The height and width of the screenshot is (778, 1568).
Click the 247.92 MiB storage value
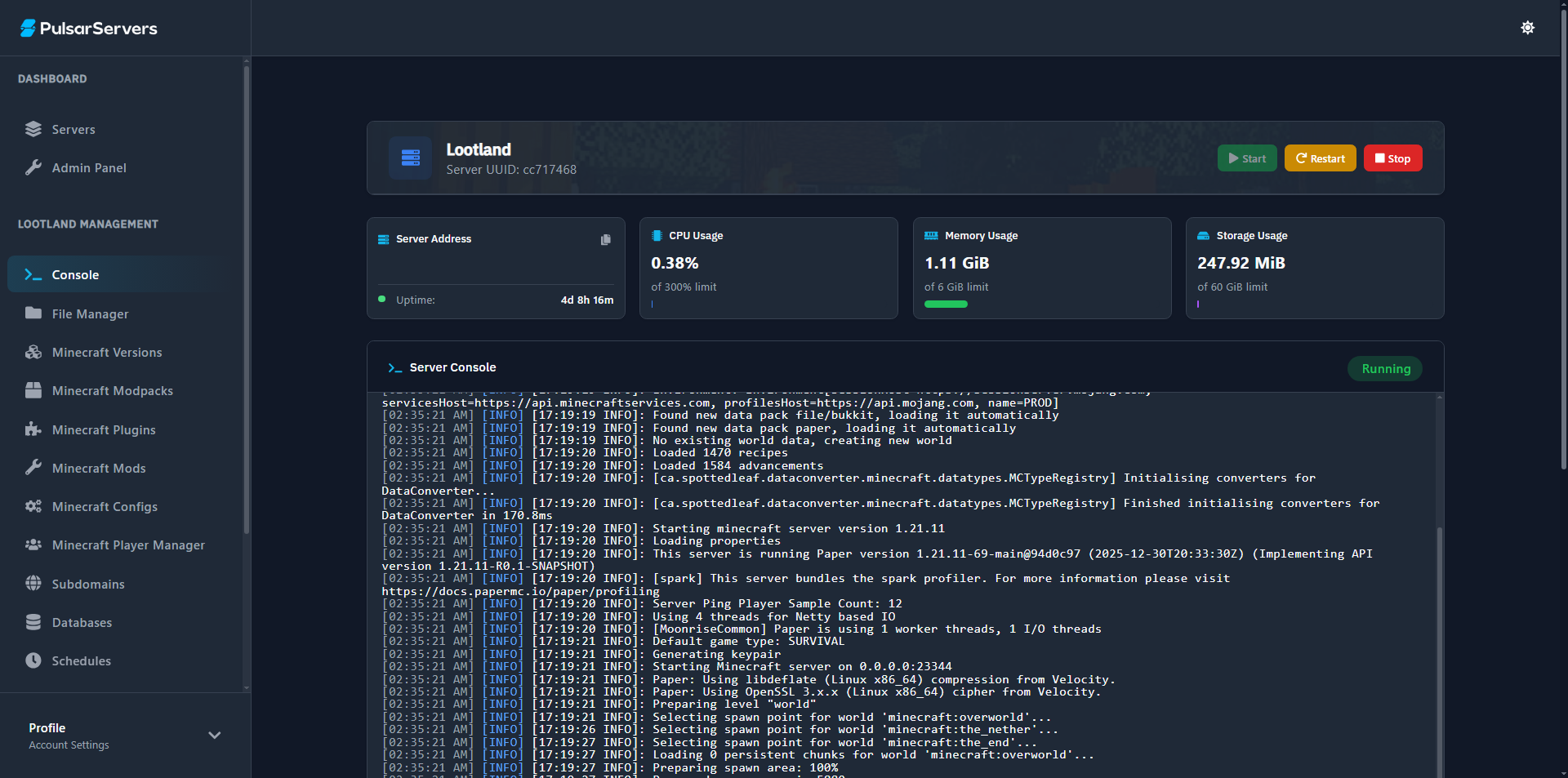point(1241,263)
